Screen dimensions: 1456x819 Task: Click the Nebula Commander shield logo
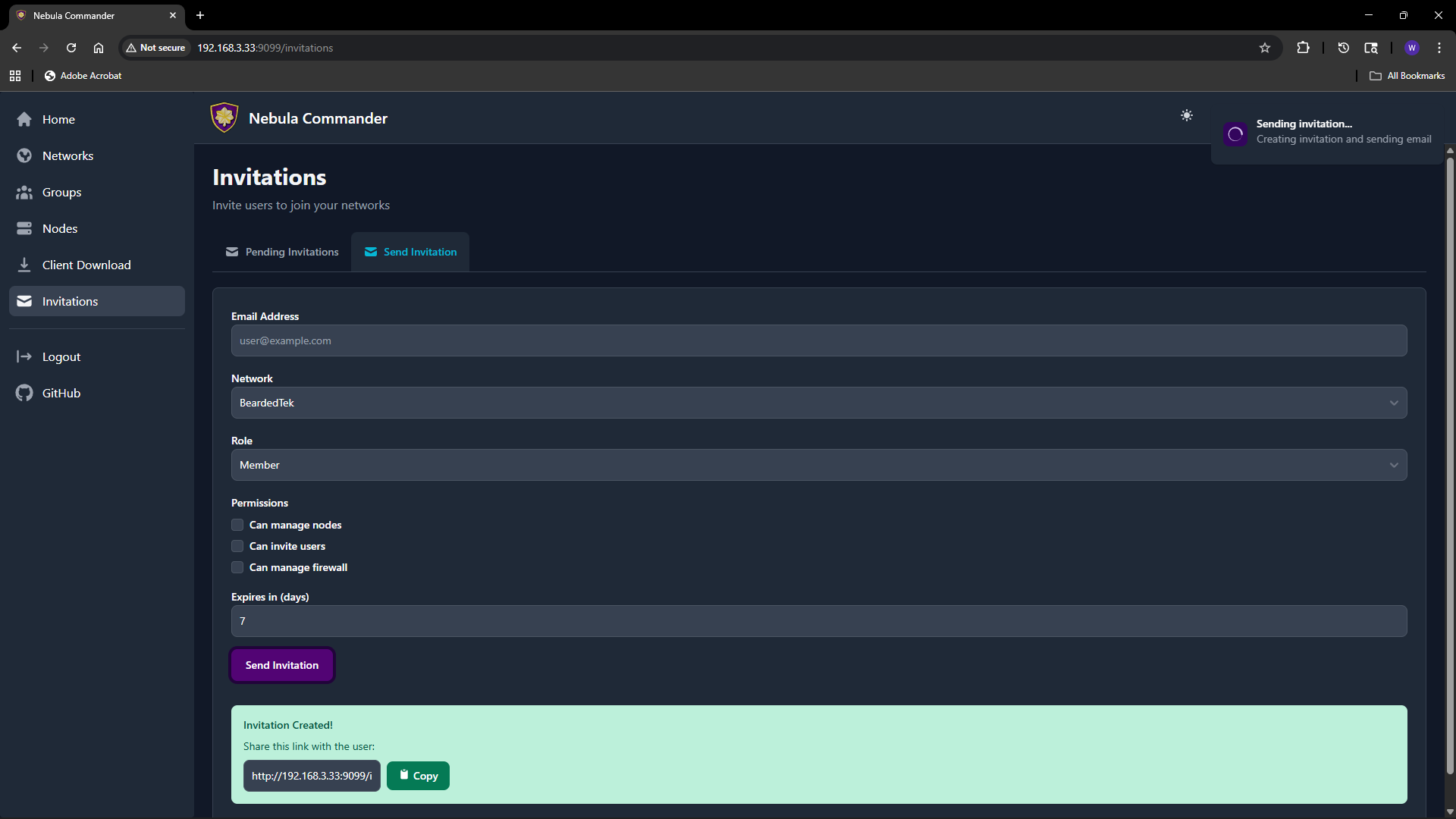[x=224, y=118]
